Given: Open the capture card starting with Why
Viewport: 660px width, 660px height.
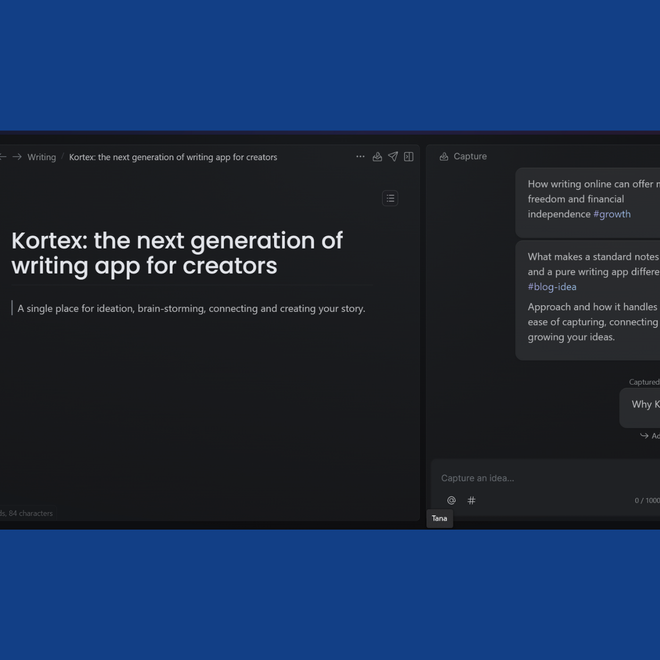Looking at the screenshot, I should click(640, 407).
